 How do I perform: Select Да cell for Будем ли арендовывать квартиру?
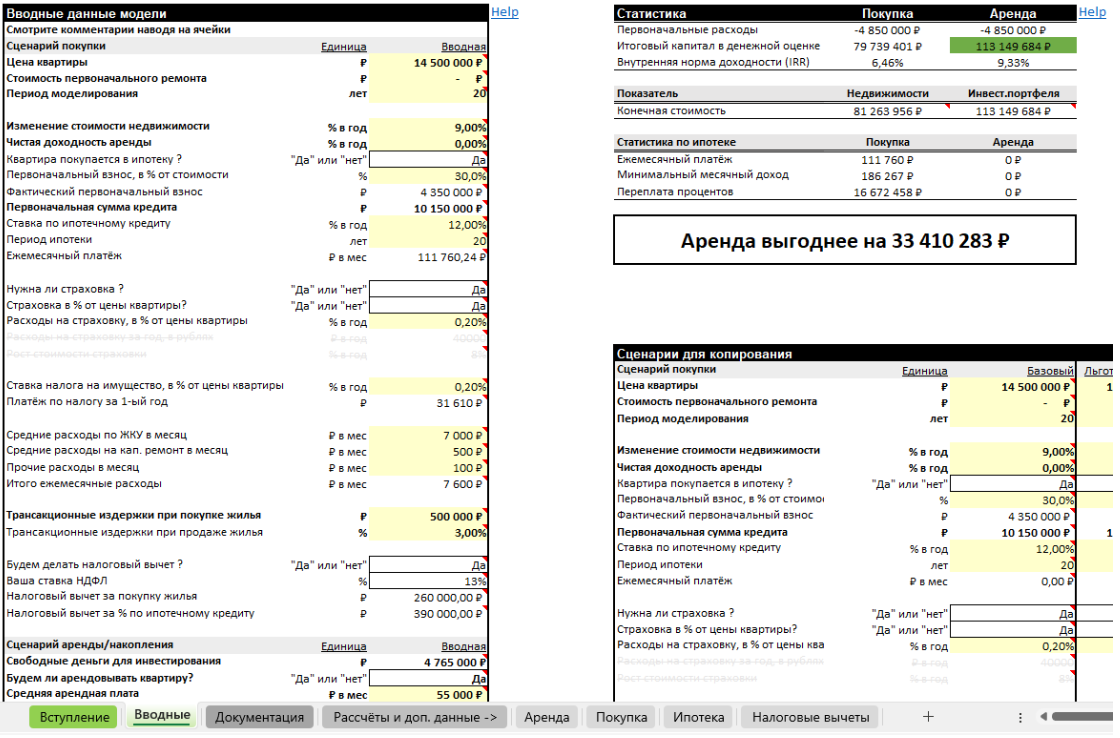point(428,678)
